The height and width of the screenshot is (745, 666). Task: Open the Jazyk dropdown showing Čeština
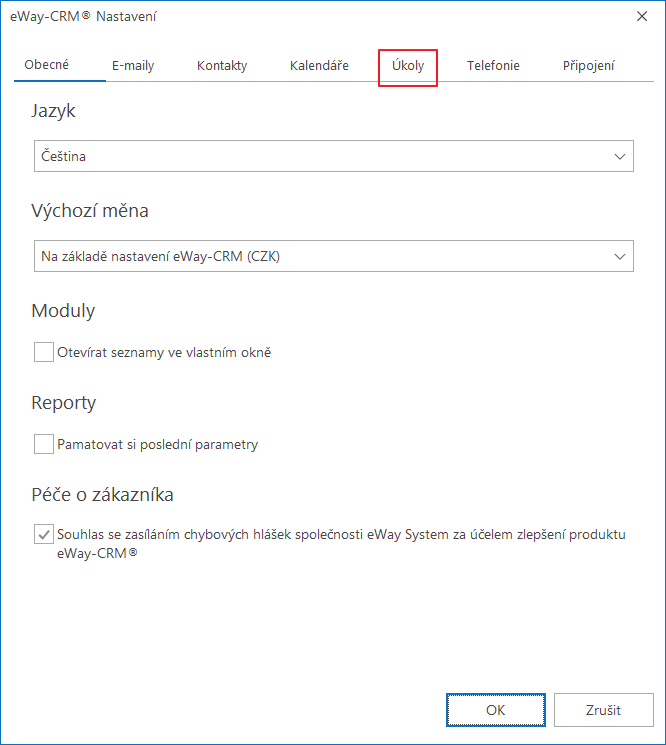(333, 156)
